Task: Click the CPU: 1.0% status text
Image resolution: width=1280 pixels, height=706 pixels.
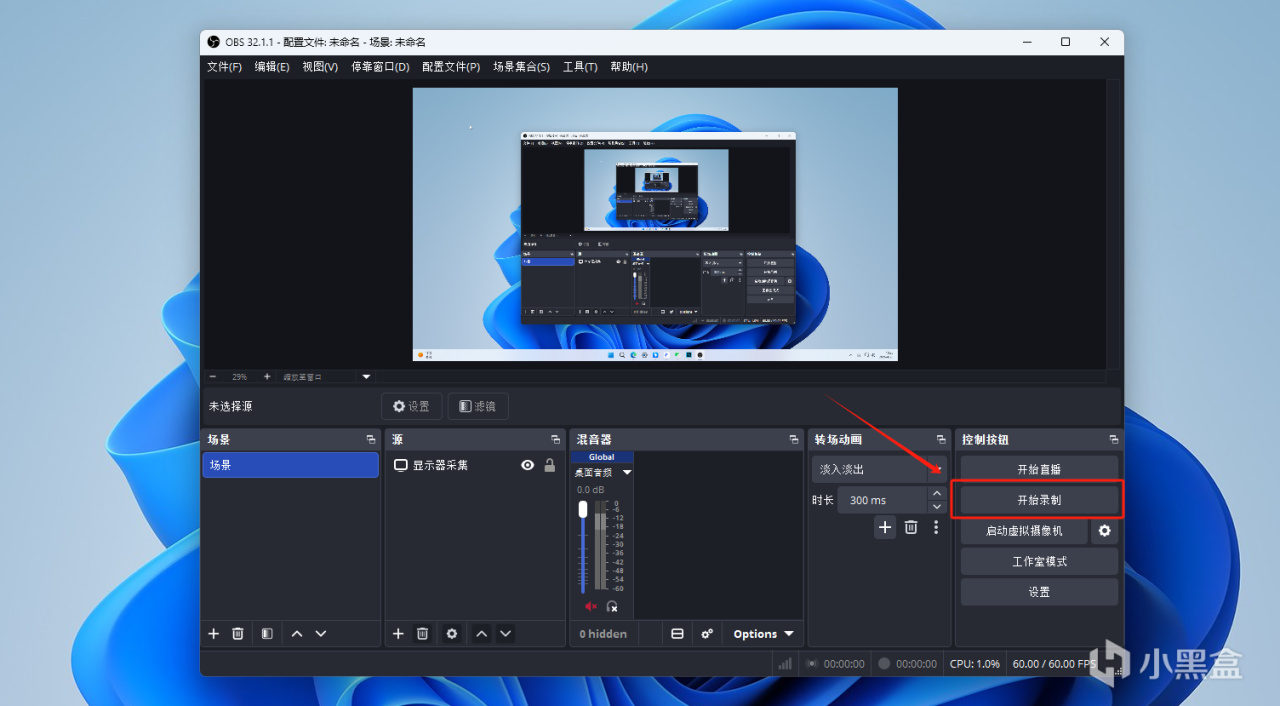Action: coord(975,663)
